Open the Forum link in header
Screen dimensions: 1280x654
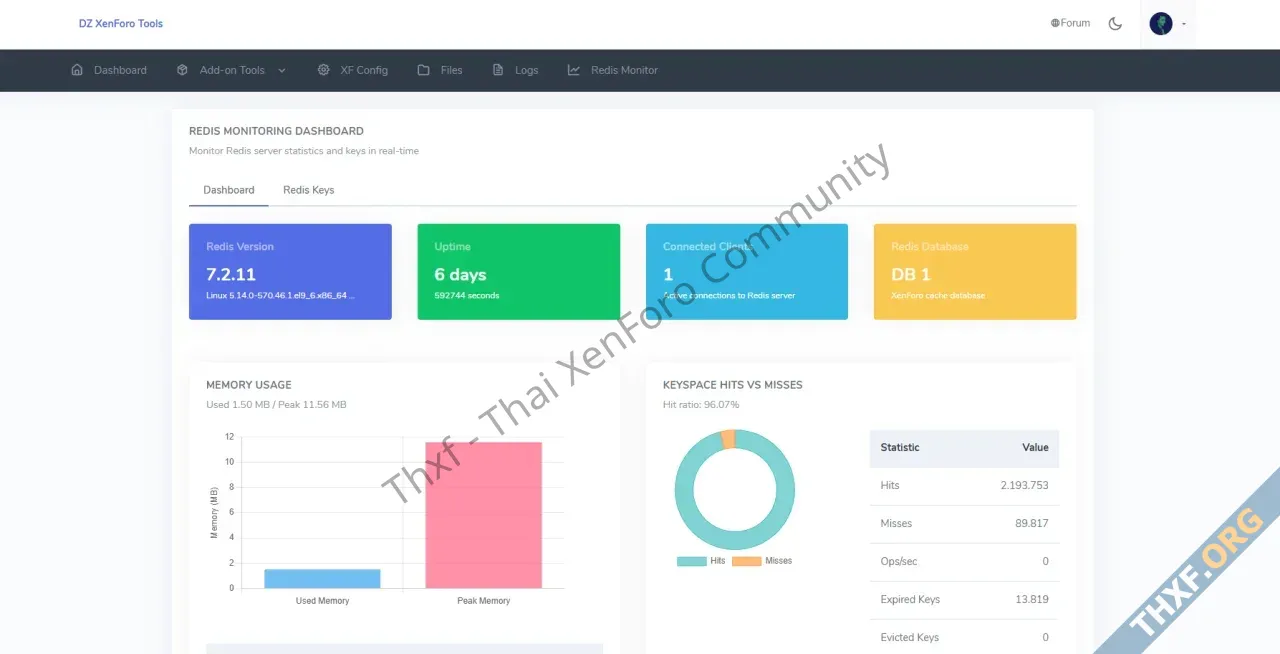[1075, 23]
